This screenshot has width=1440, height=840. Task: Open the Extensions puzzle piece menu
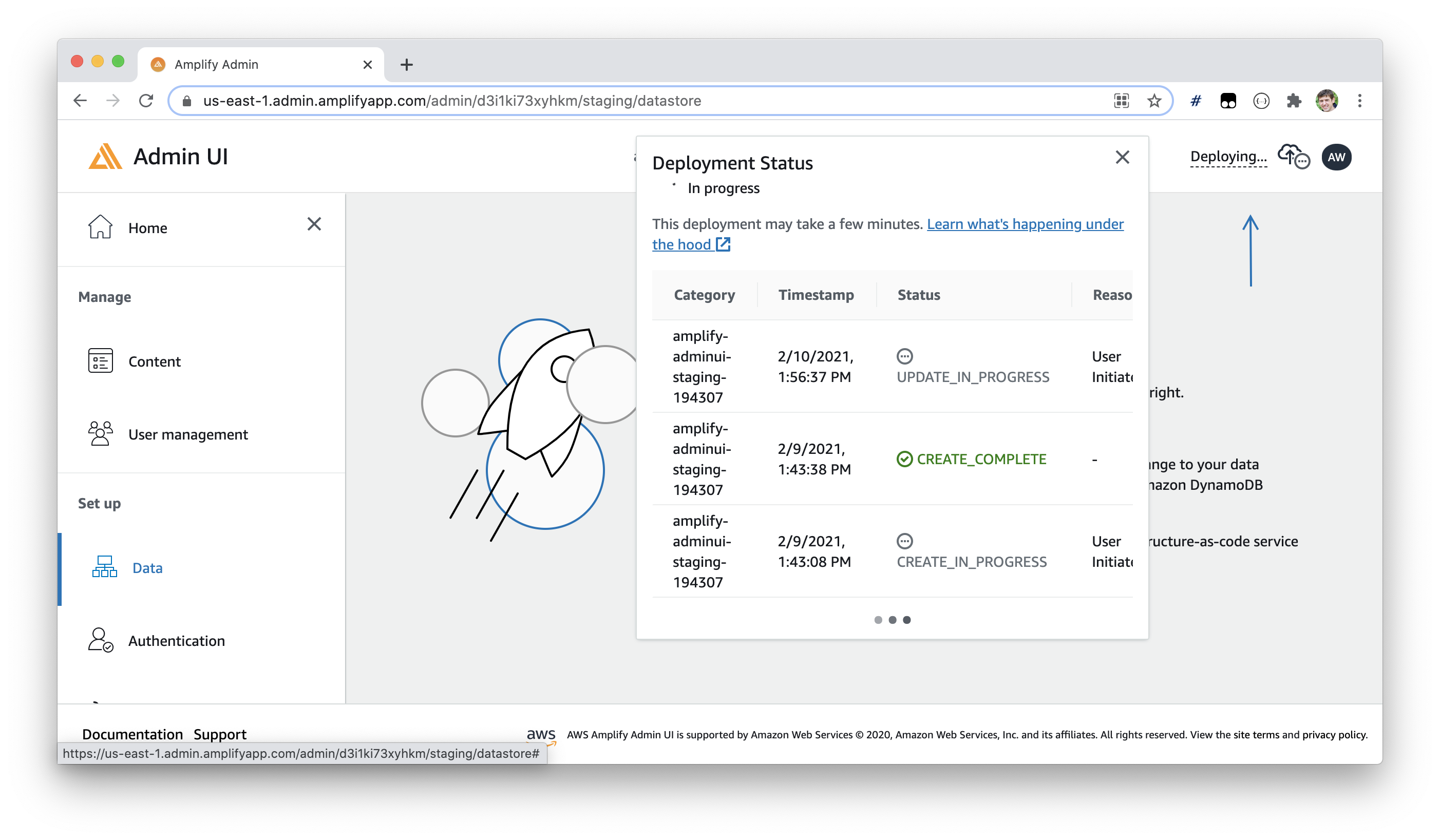pos(1294,101)
